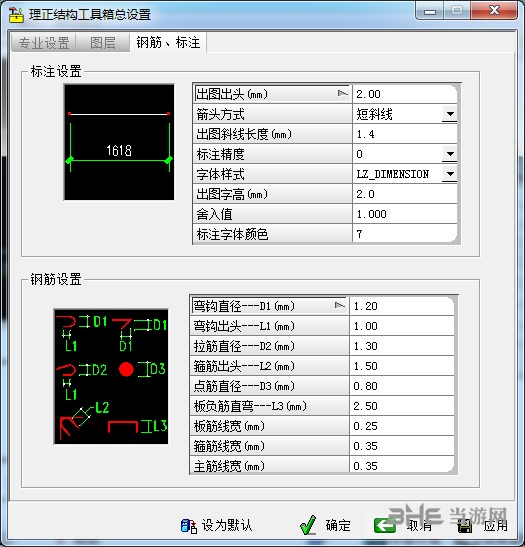This screenshot has width=525, height=547.
Task: Click the 标注字体颜色 value 7
Action: [405, 234]
